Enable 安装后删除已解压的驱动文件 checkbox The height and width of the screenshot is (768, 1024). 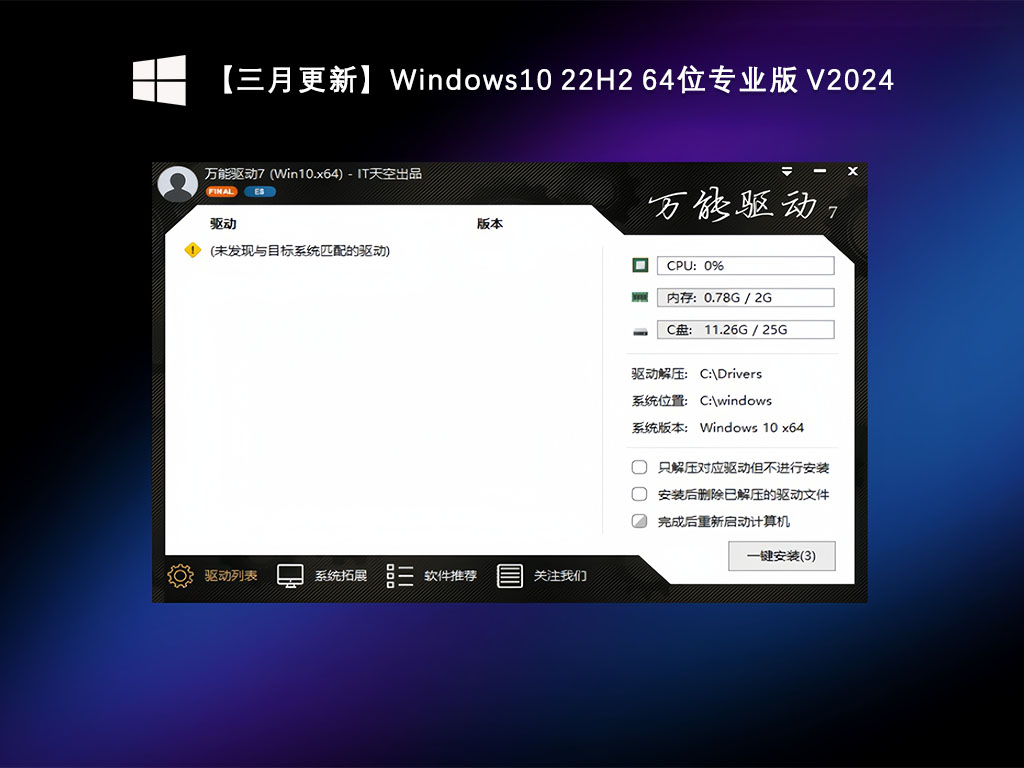pos(639,494)
